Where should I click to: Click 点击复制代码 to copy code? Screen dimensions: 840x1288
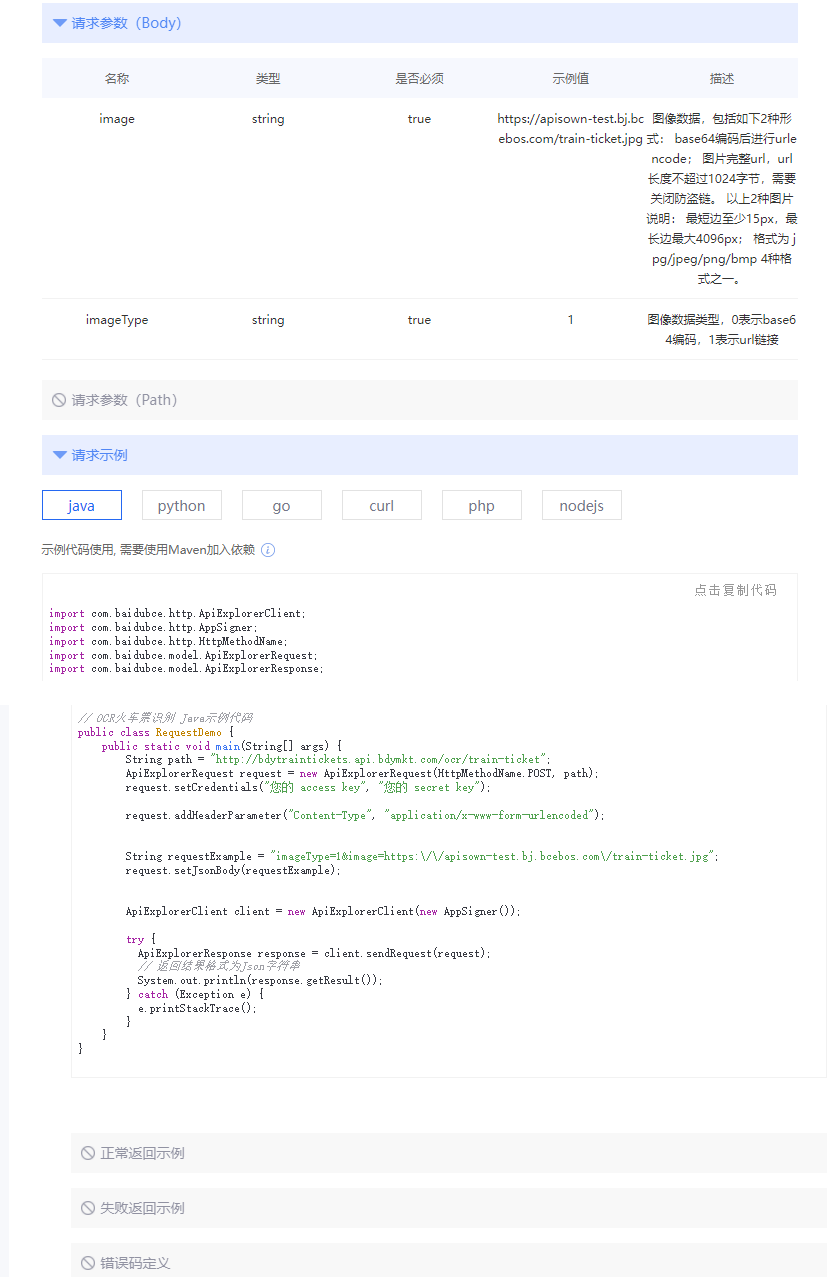point(735,590)
